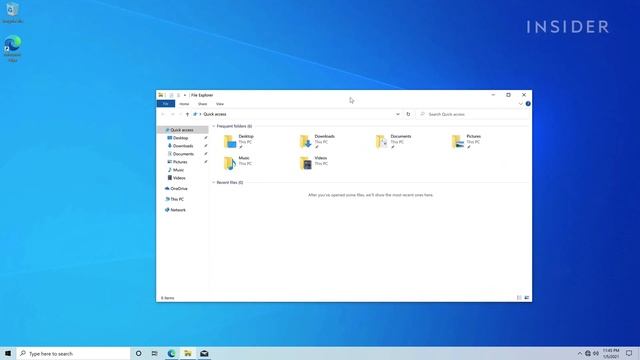
Task: Open the address bar history dropdown
Action: click(x=398, y=114)
